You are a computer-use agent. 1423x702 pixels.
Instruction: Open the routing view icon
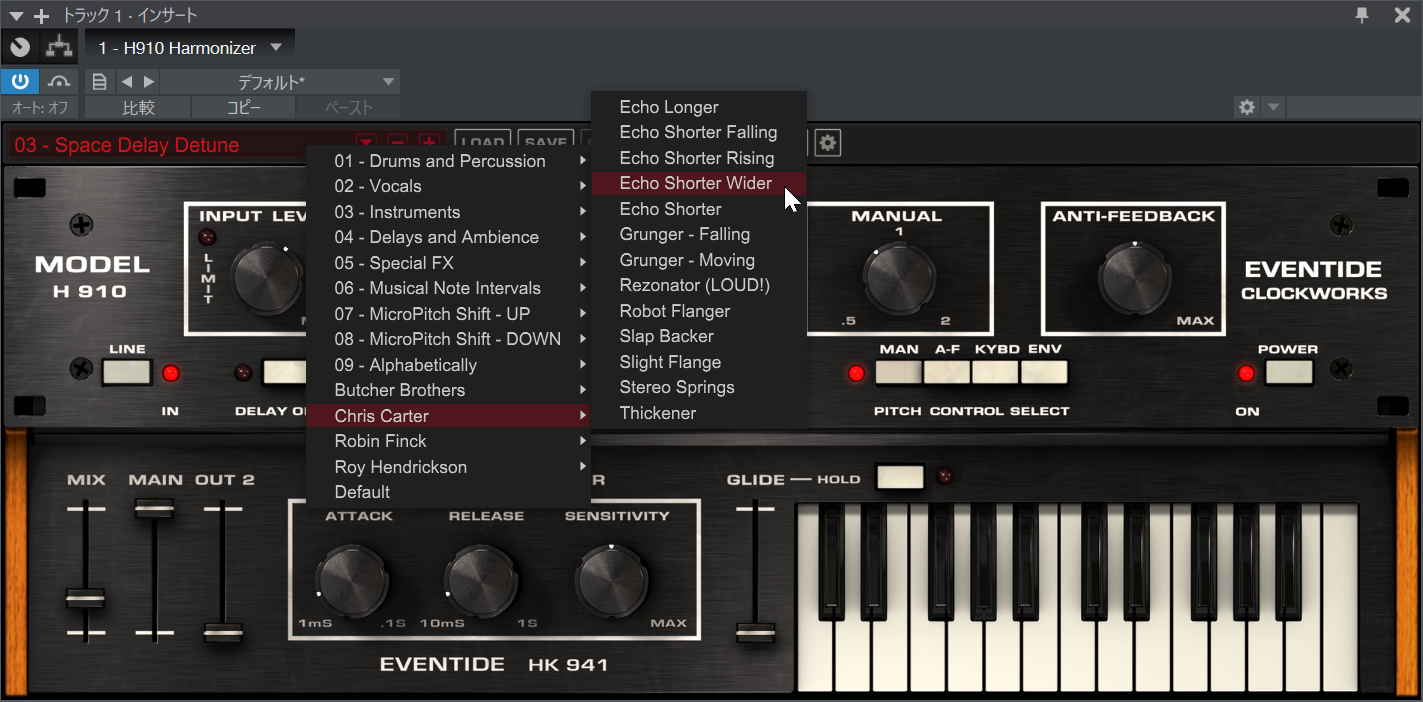click(x=60, y=47)
